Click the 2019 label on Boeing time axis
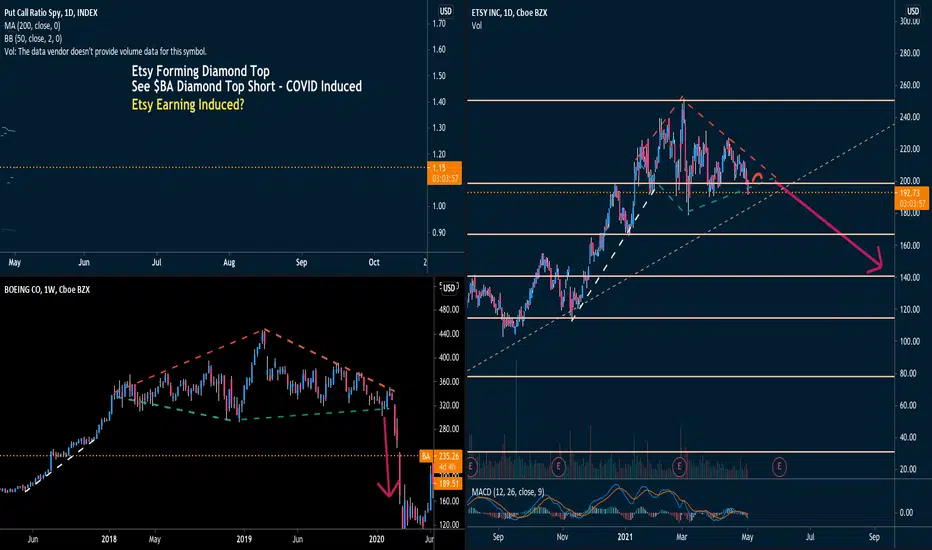 (244, 539)
